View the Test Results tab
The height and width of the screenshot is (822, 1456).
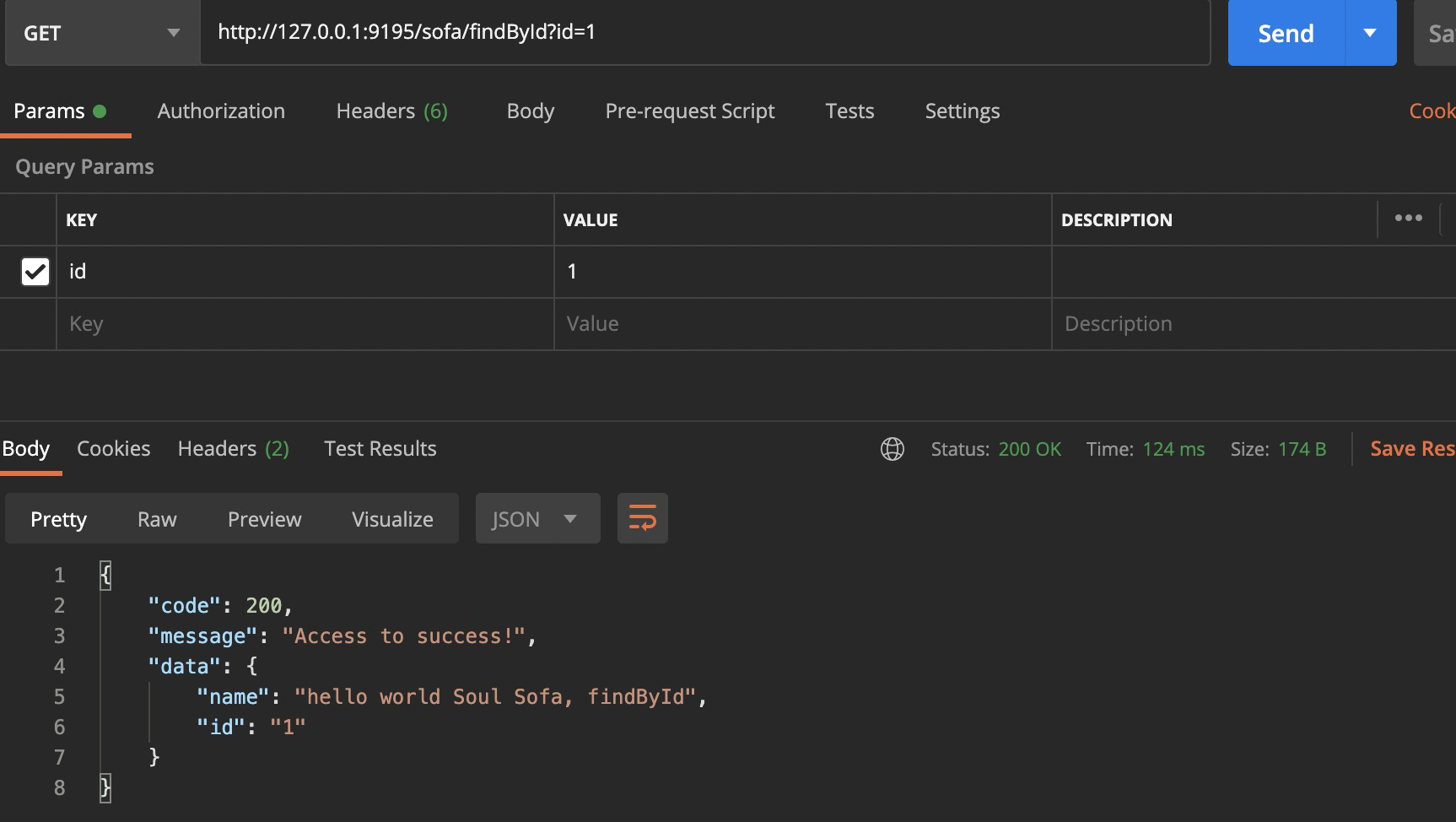pos(380,449)
